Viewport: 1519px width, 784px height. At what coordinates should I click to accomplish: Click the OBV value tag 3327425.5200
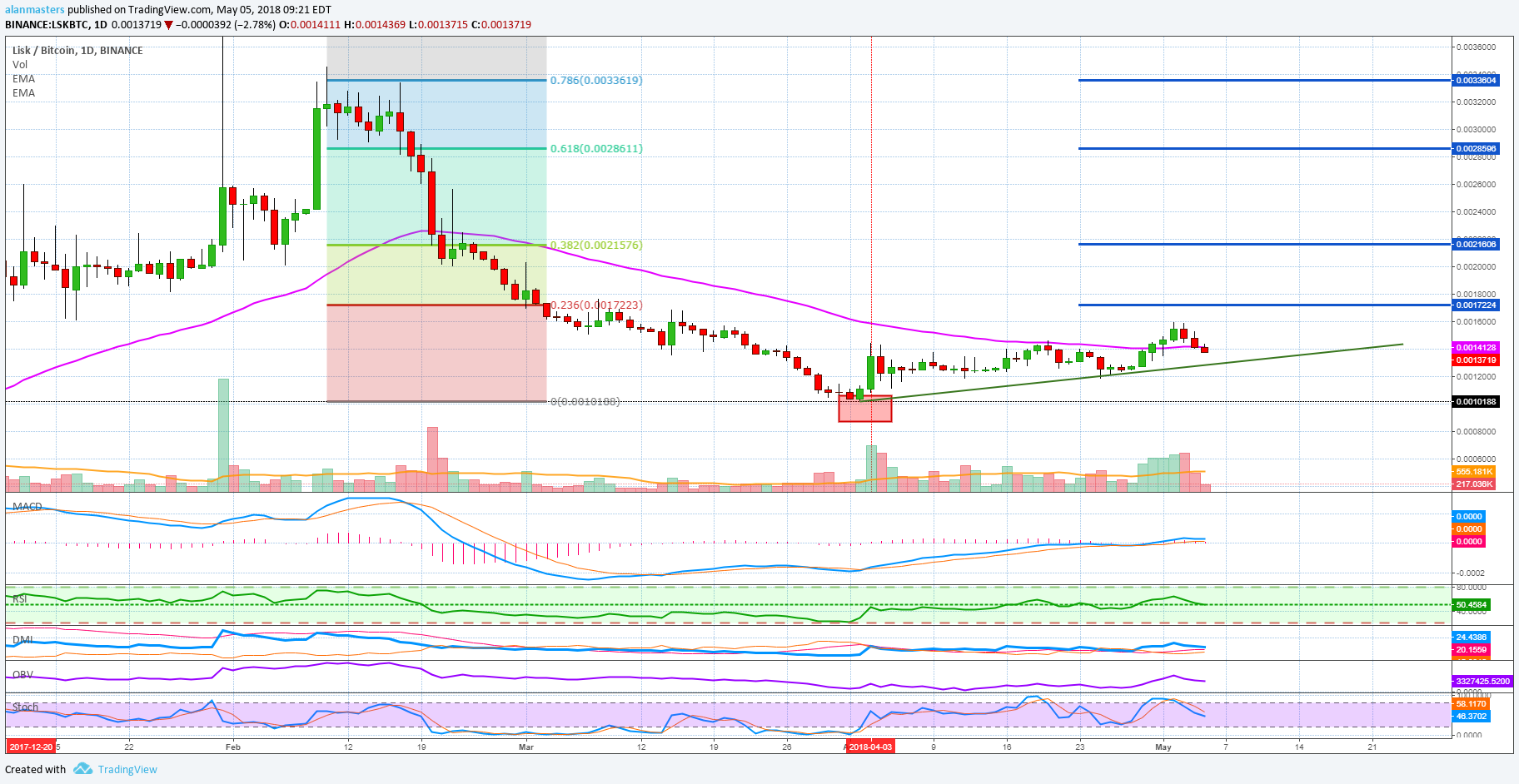1482,682
